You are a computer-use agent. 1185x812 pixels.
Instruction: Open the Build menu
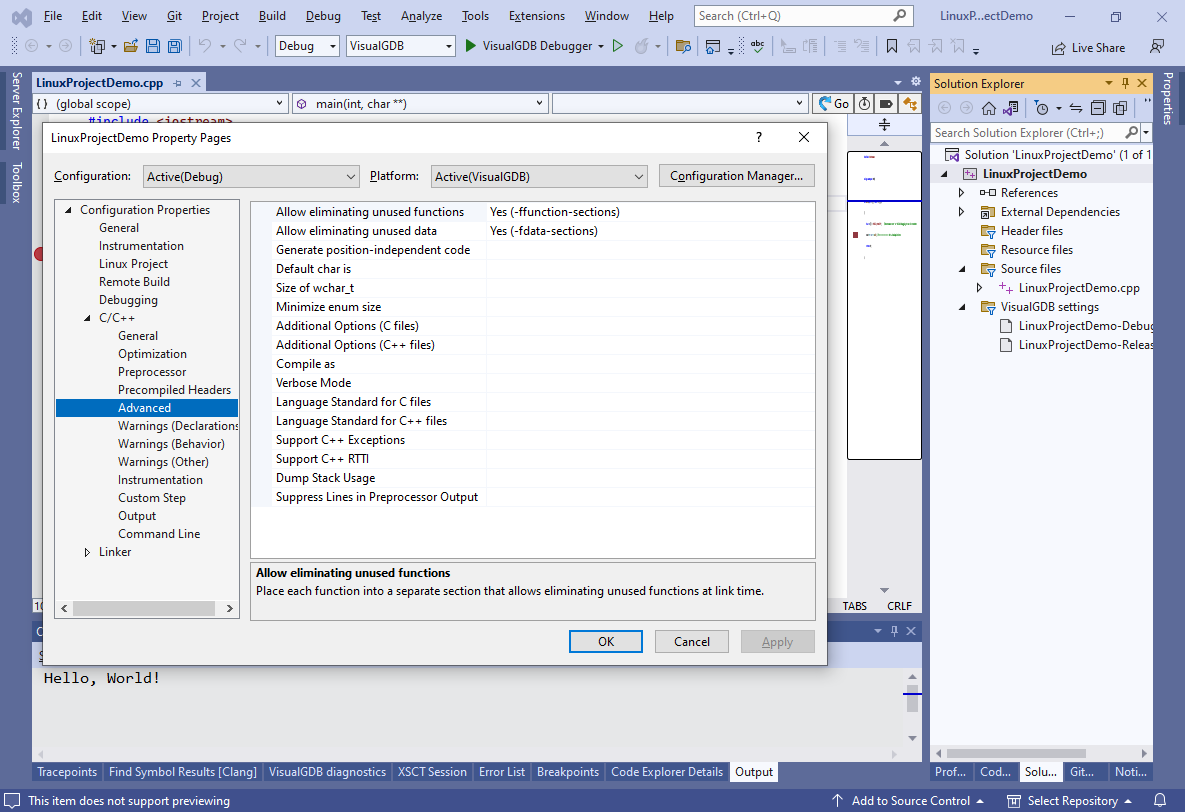(272, 16)
